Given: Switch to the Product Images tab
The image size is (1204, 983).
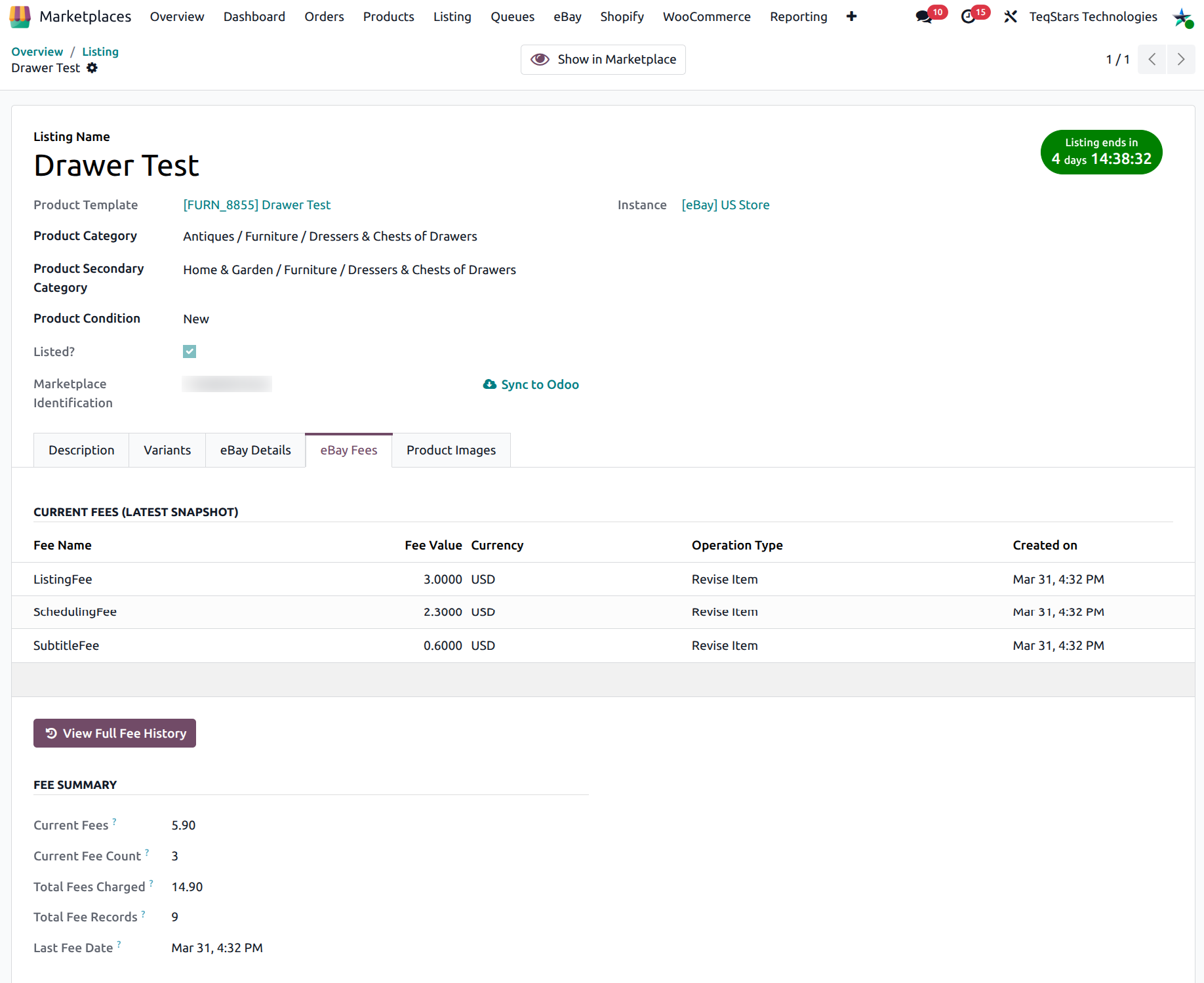Looking at the screenshot, I should (451, 450).
